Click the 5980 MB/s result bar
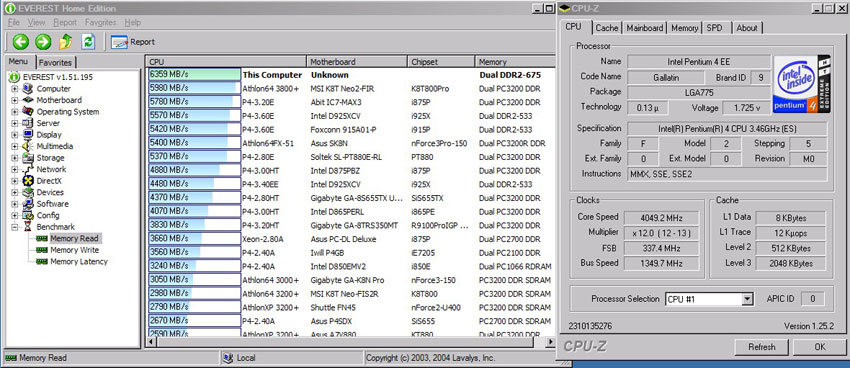The height and width of the screenshot is (368, 850). coord(194,88)
